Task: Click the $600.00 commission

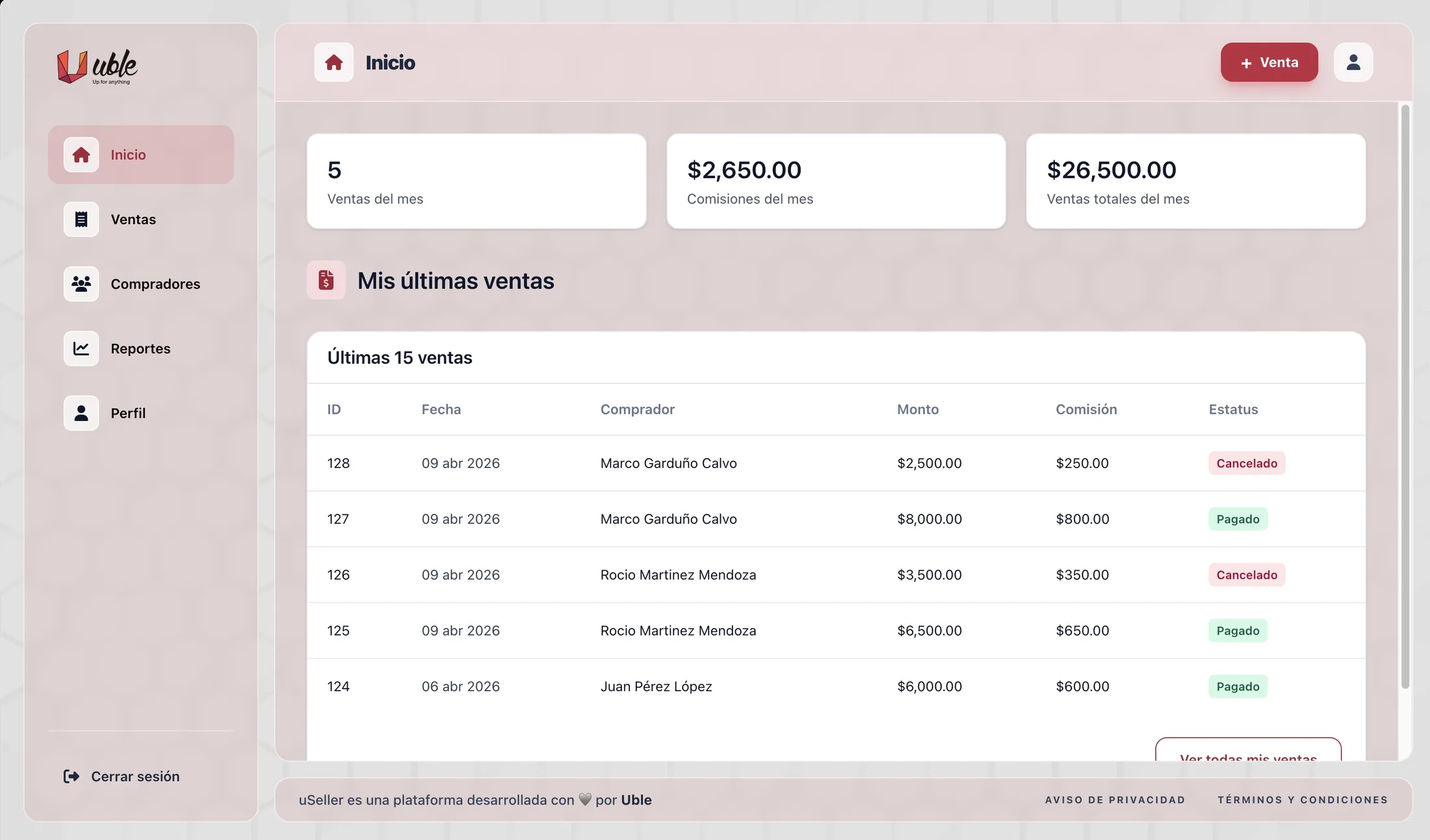Action: 1082,687
